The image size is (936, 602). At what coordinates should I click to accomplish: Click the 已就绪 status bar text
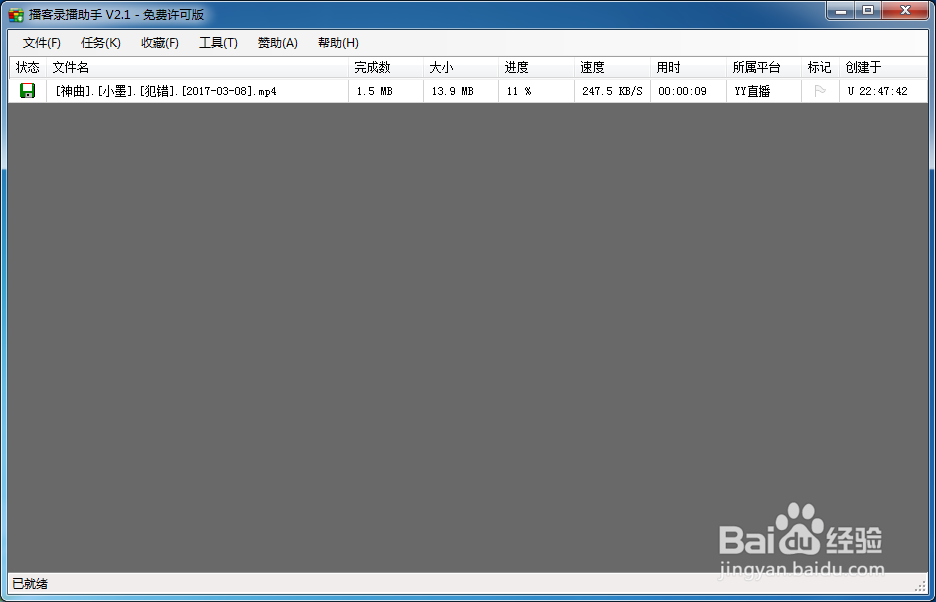tap(30, 583)
